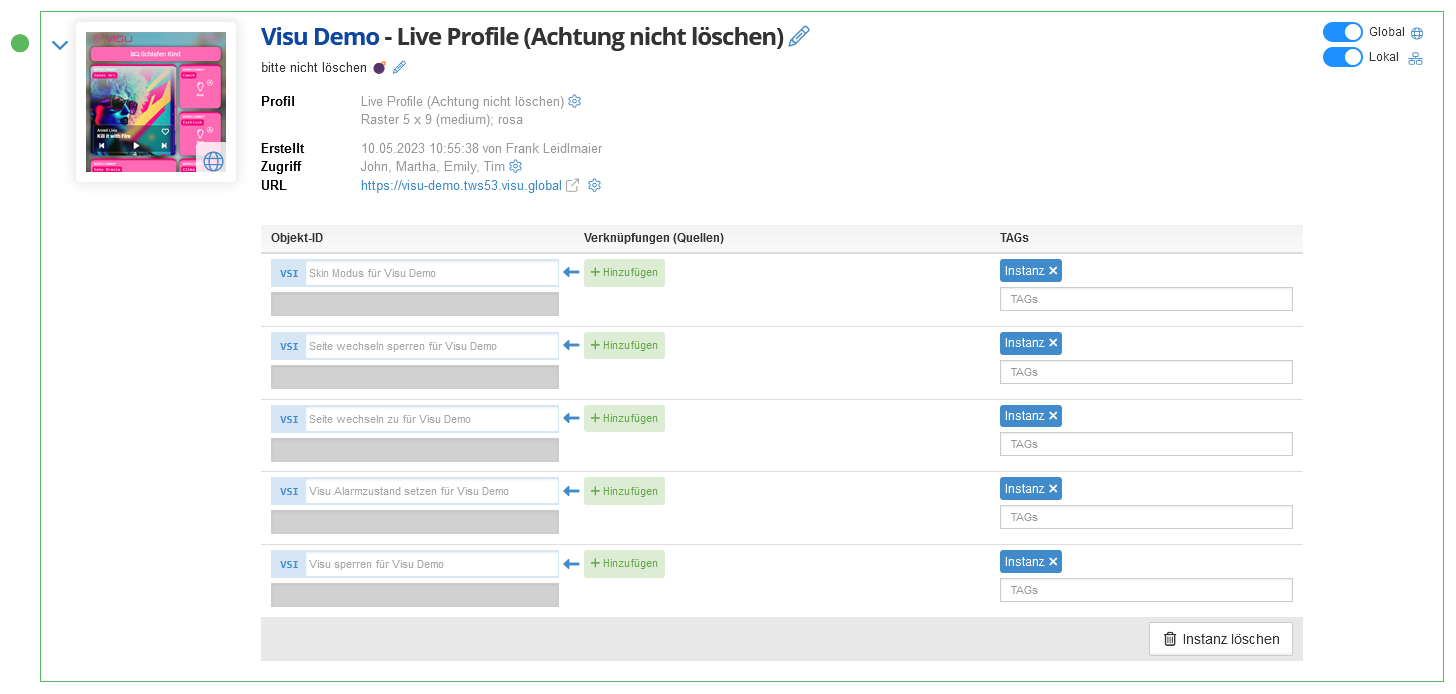This screenshot has width=1456, height=694.
Task: Add link via Hinzufügen for Visu sperren
Action: (624, 564)
